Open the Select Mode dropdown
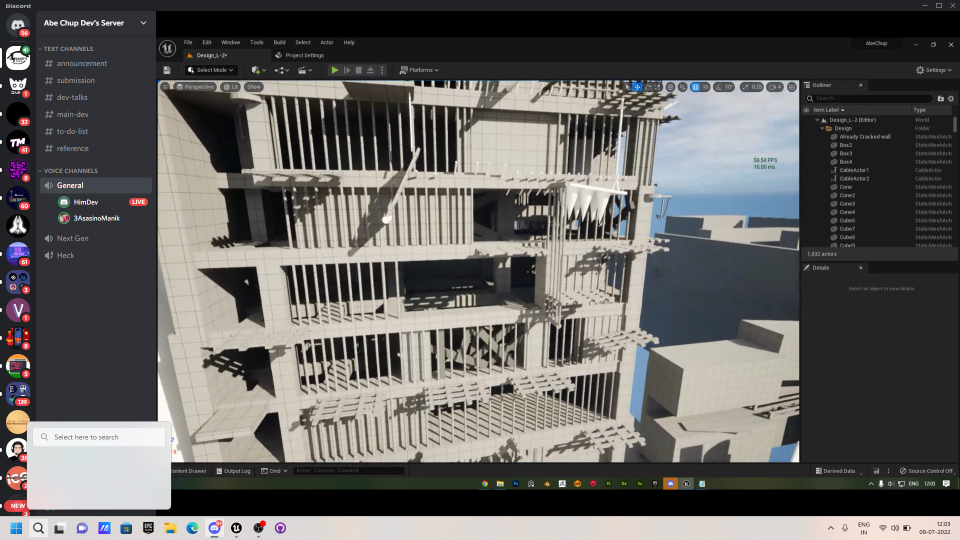Image resolution: width=960 pixels, height=540 pixels. point(210,70)
